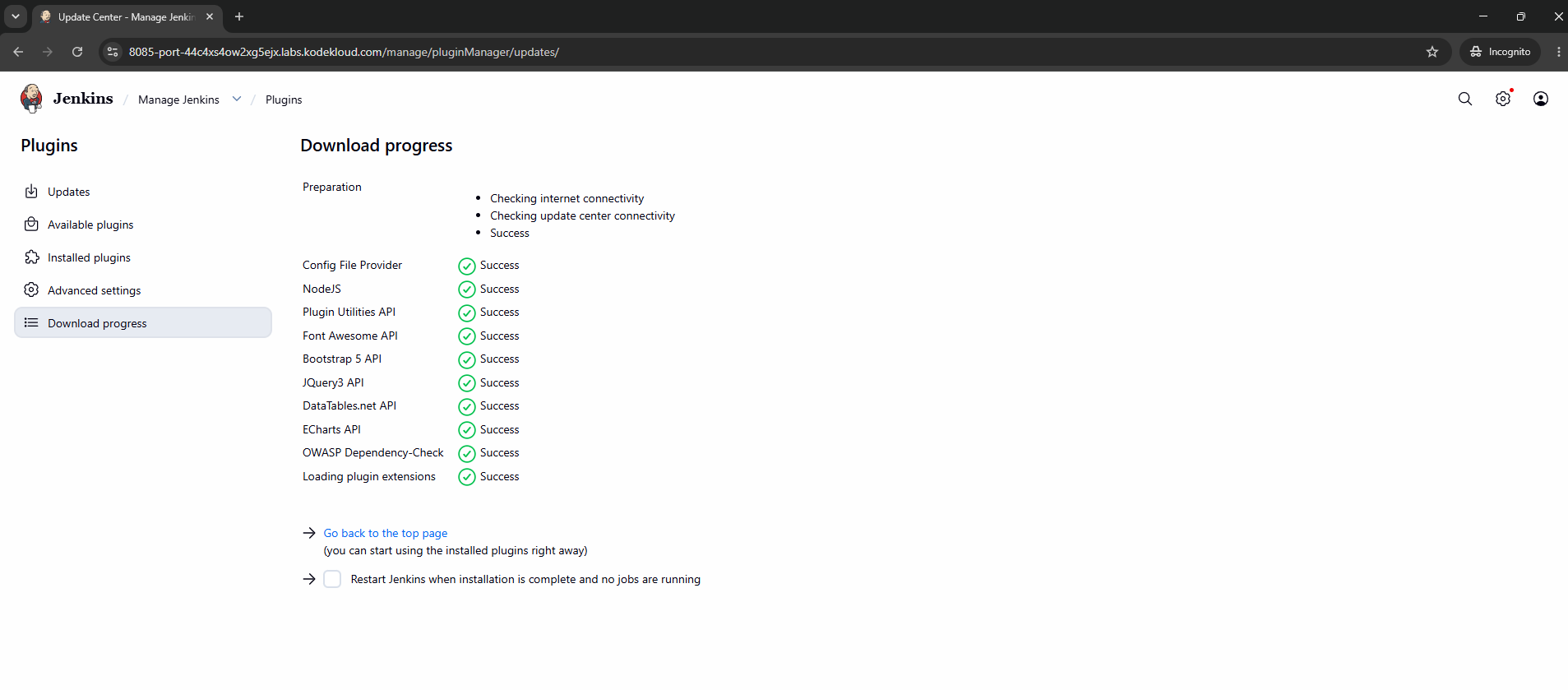The width and height of the screenshot is (1568, 690).
Task: Open the Jenkins search icon
Action: 1465,99
